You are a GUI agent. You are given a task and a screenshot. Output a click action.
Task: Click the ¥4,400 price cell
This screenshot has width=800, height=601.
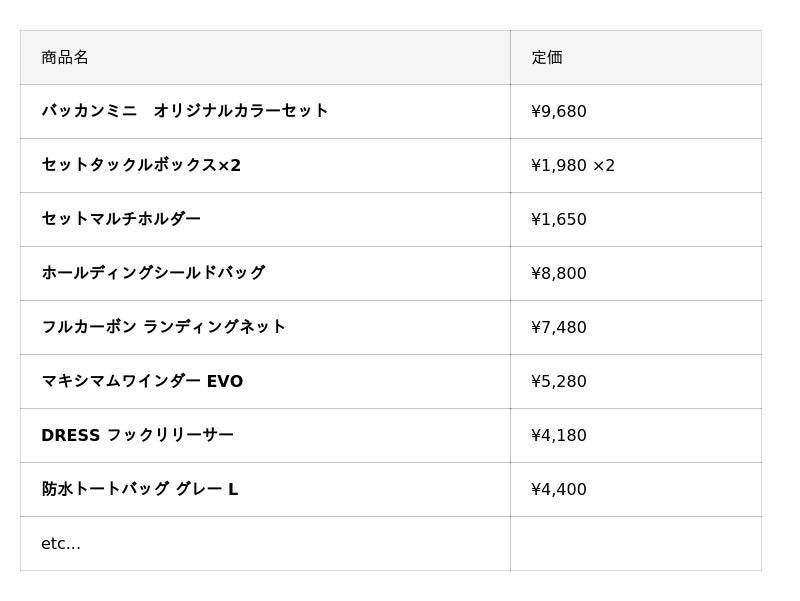[559, 490]
